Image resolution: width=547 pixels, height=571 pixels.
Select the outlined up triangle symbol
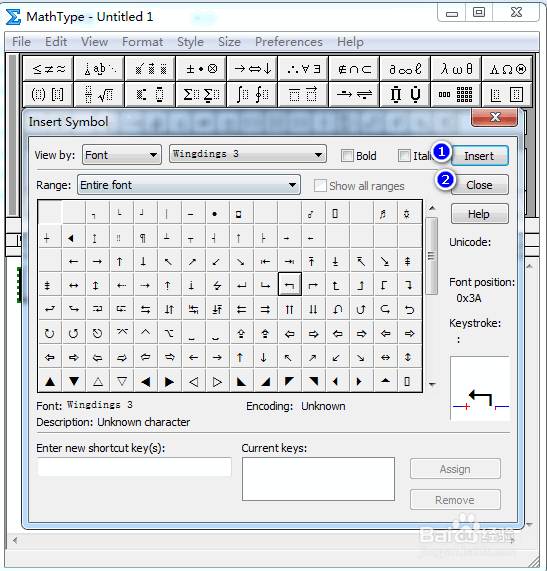98,381
